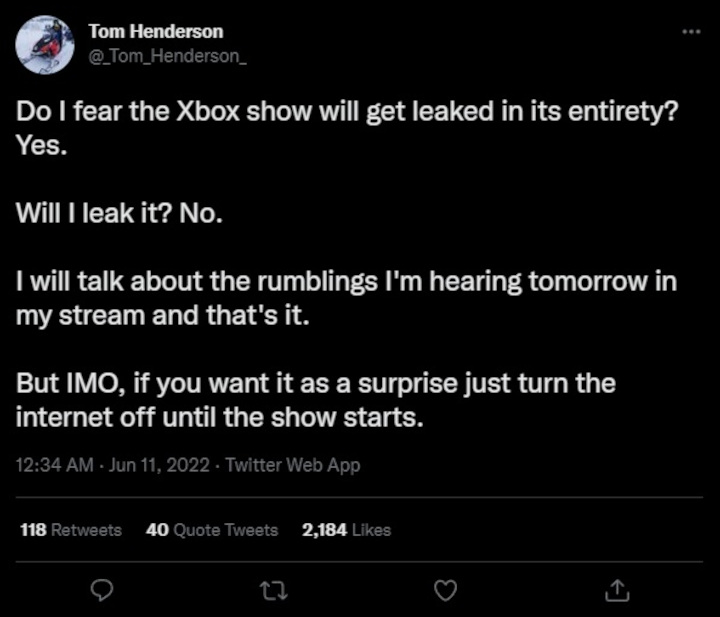Show who gave the 2,184 Likes

(346, 530)
